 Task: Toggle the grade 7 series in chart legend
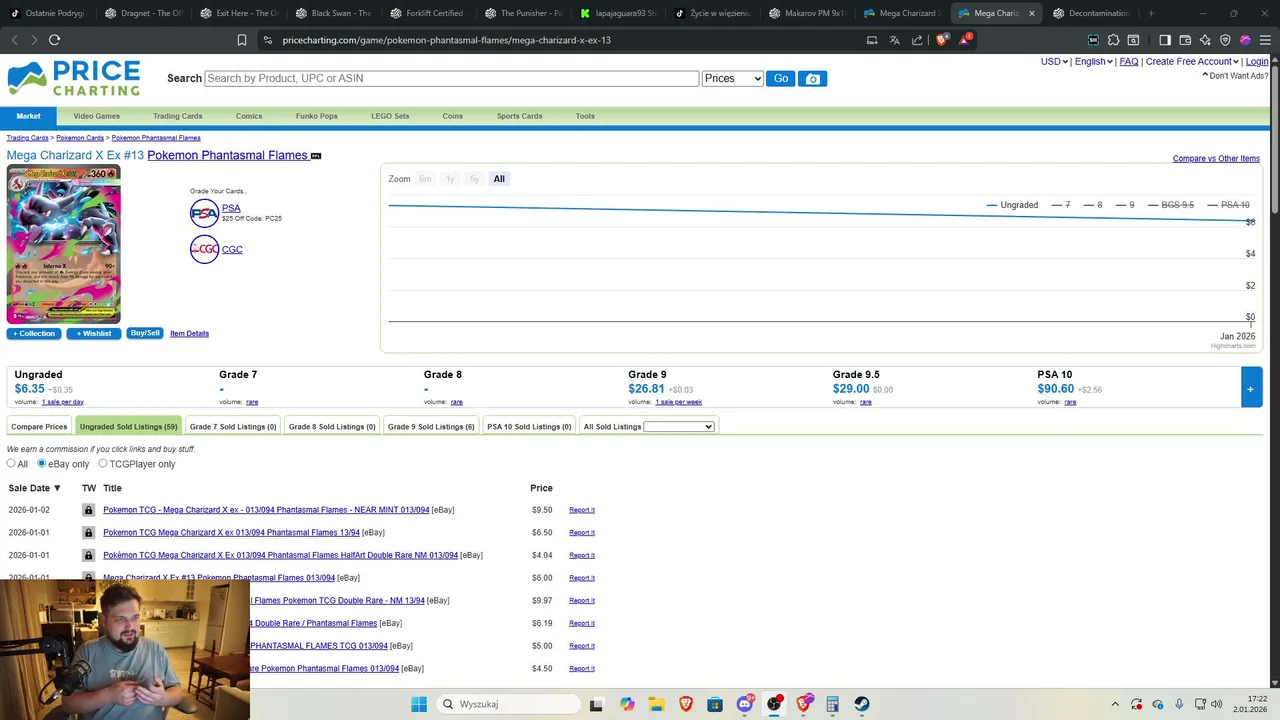click(1061, 205)
